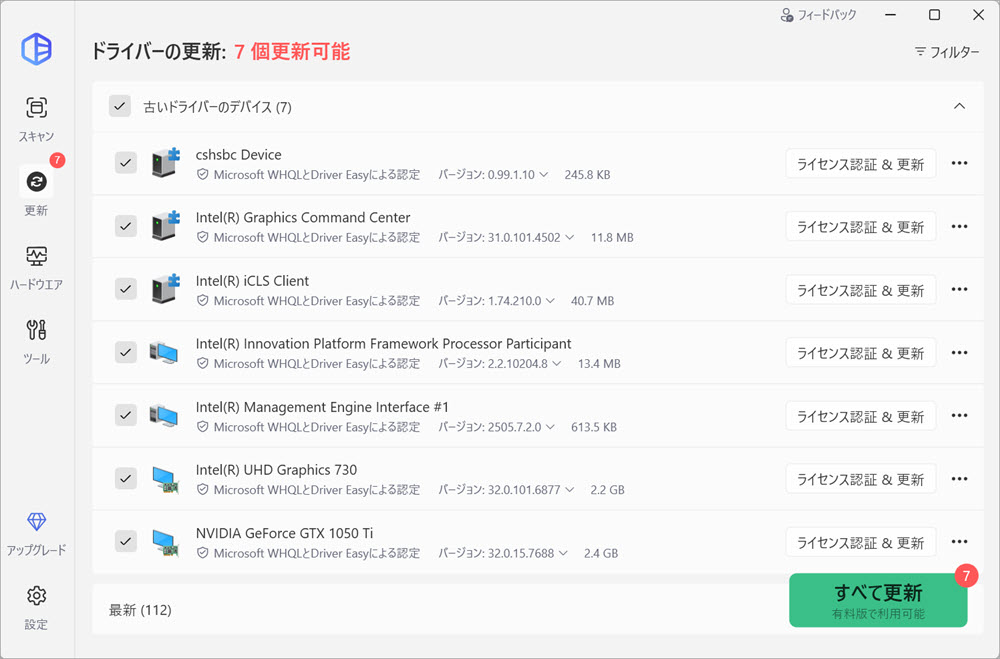
Task: Click ライセンス認証 & 更新 for Management Engine Interface #1
Action: click(x=860, y=417)
